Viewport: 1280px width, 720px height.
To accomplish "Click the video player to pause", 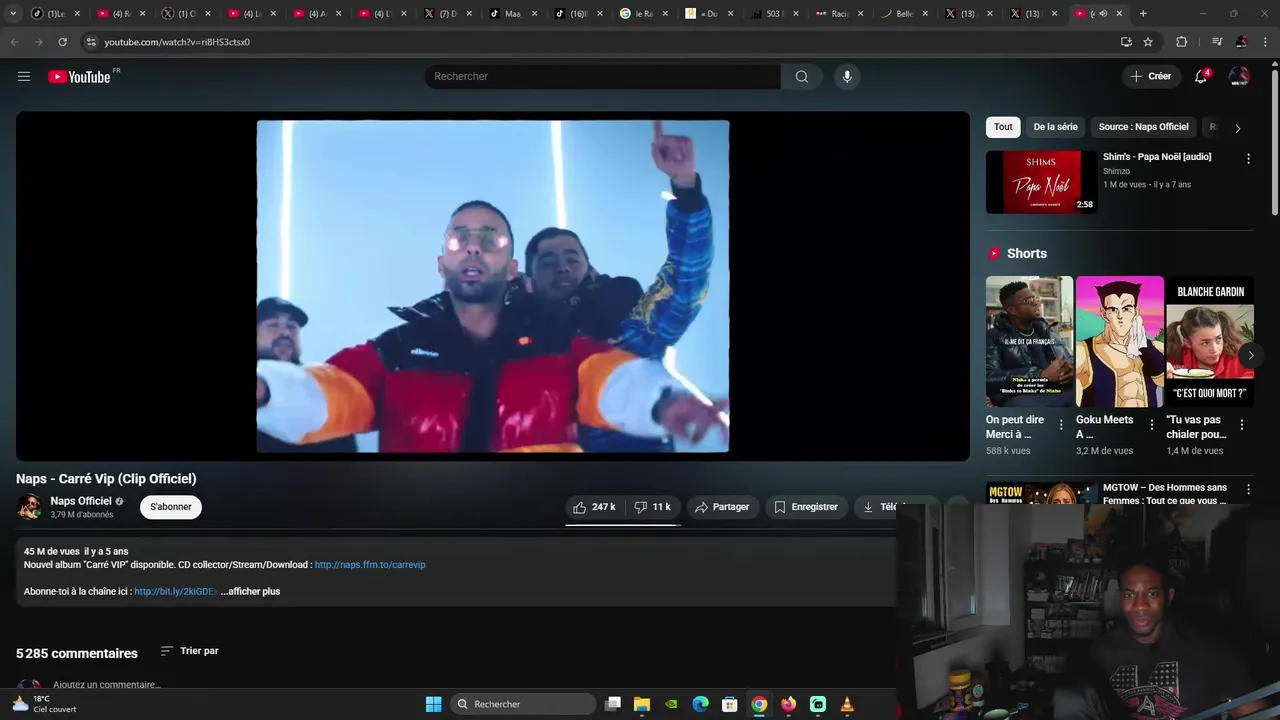I will click(x=493, y=286).
